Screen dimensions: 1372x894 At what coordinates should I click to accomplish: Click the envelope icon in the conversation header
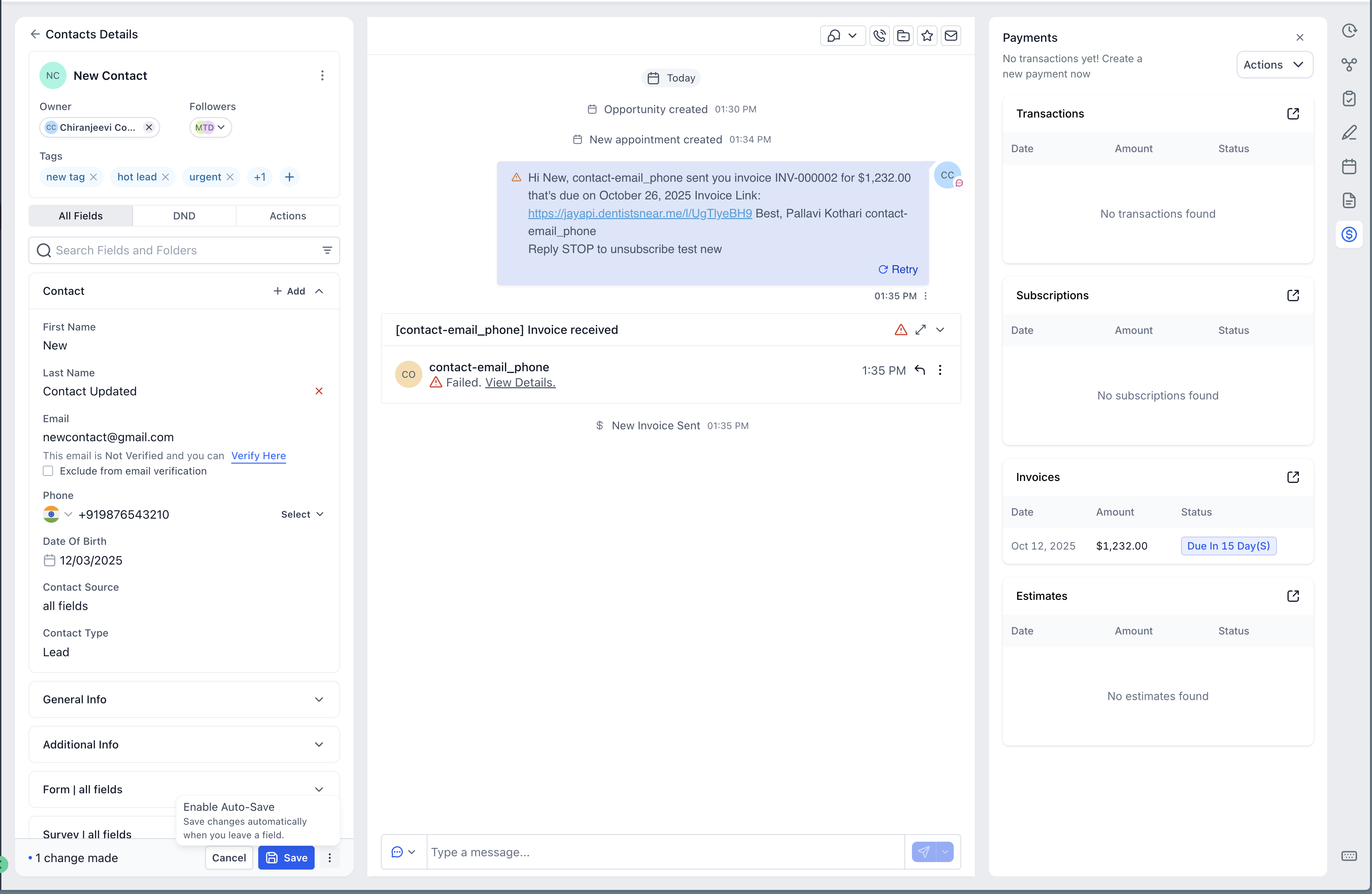(x=951, y=36)
